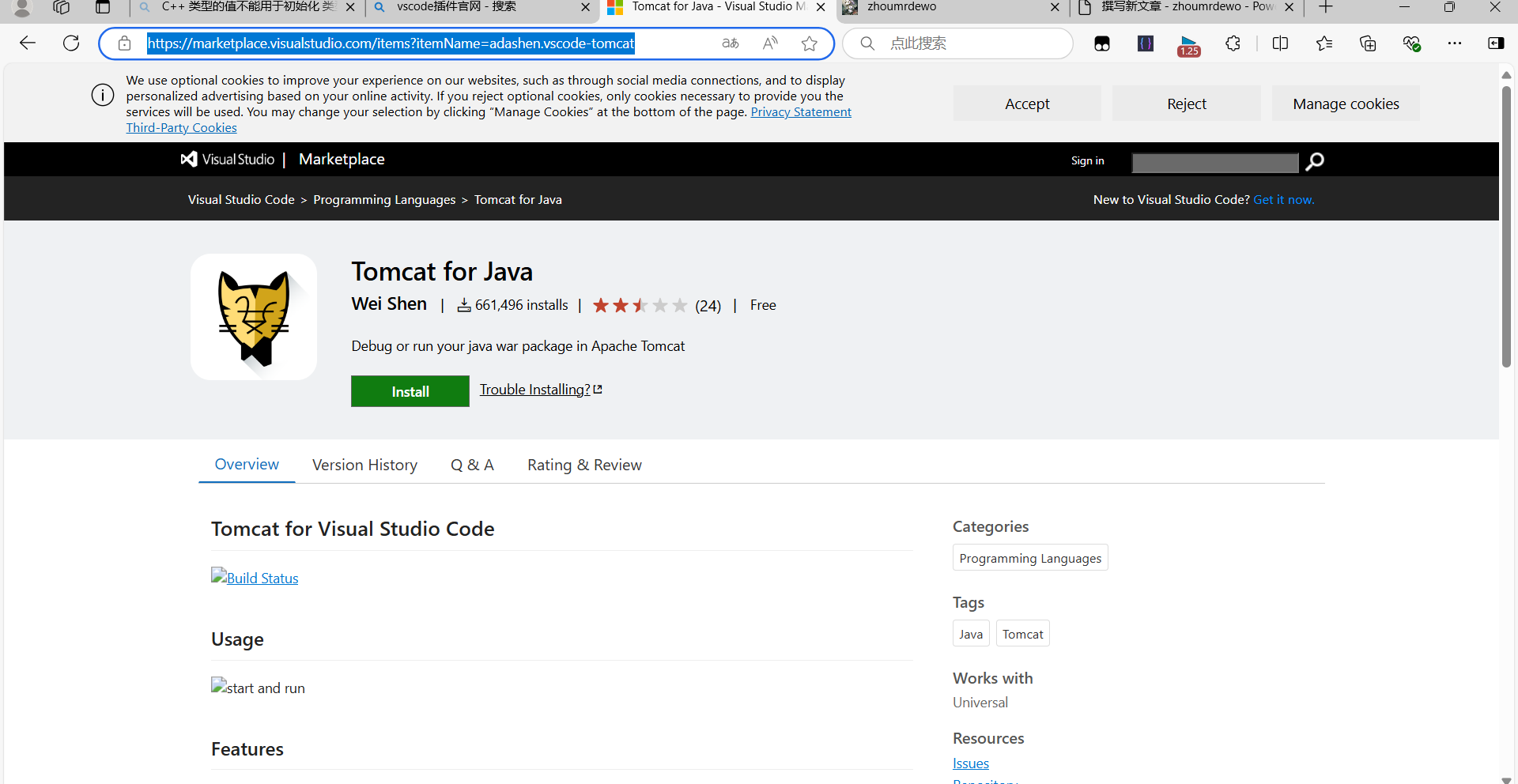Viewport: 1518px width, 784px height.
Task: Click the Visual Studio logo
Action: [228, 160]
